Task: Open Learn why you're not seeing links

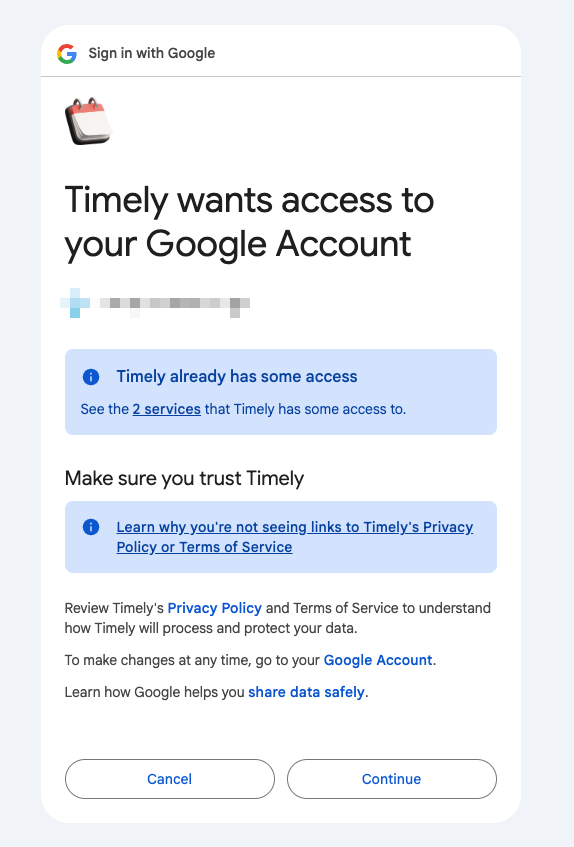Action: [295, 537]
